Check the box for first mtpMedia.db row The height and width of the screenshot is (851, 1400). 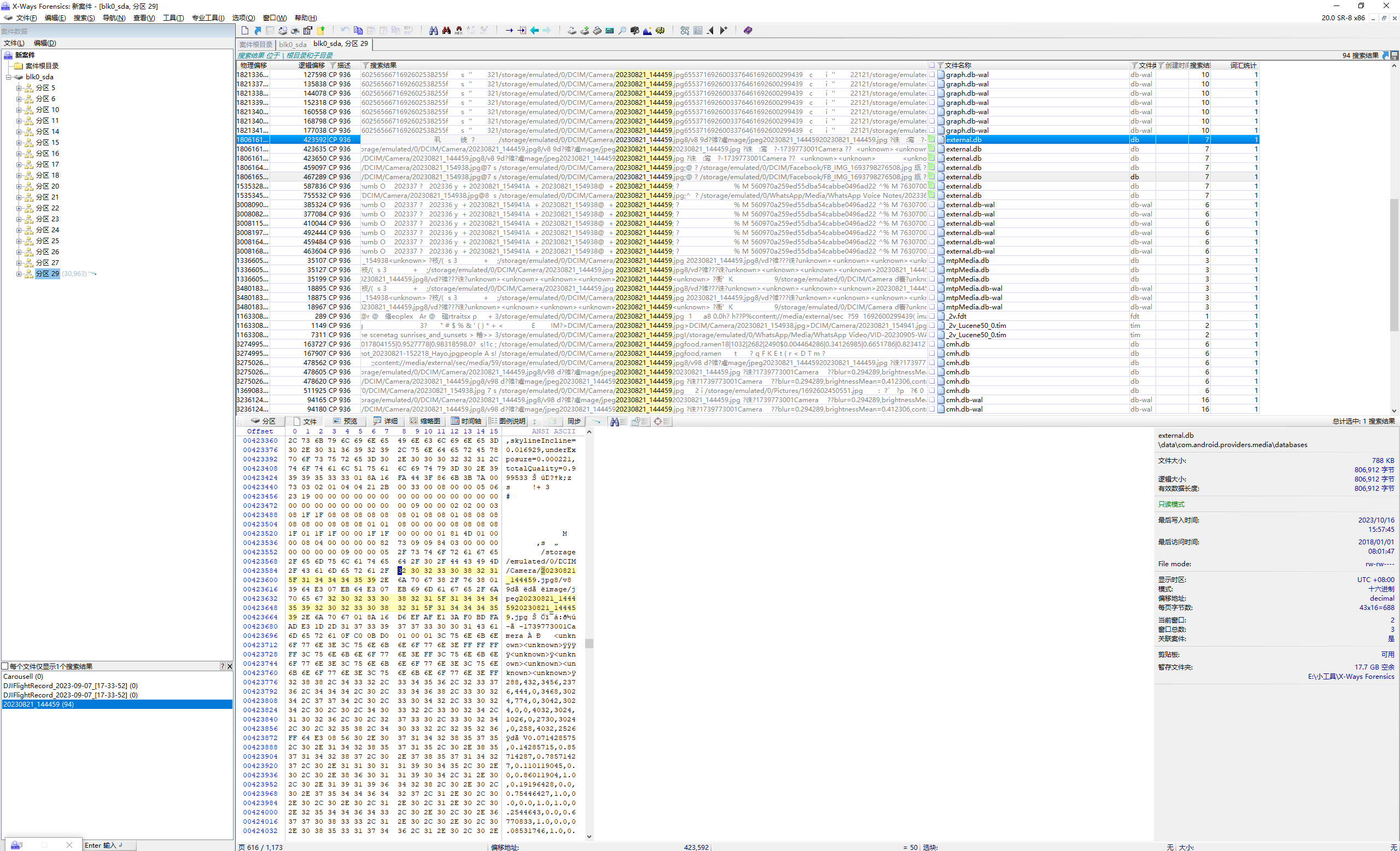tap(932, 261)
